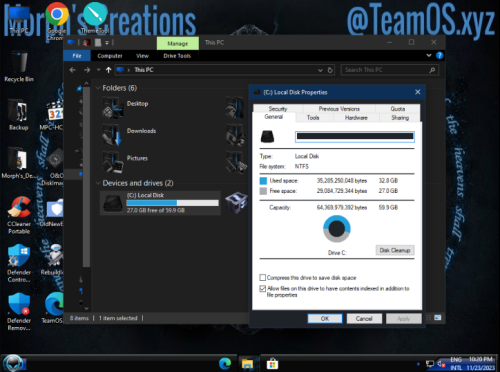Click the Start orb on the taskbar
The height and width of the screenshot is (372, 500).
point(13,363)
